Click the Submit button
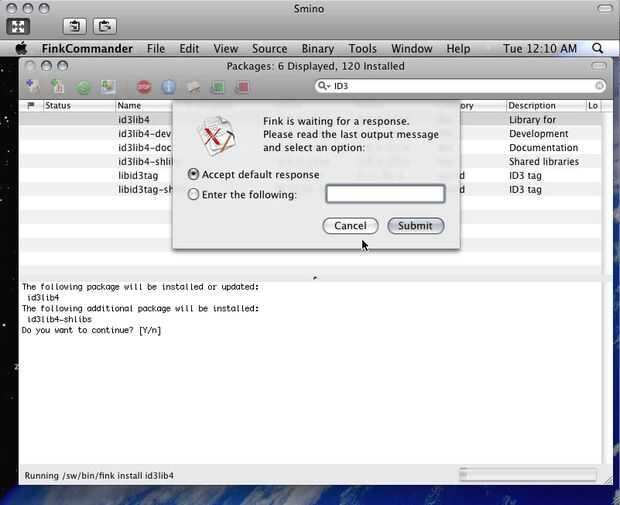620x505 pixels. click(x=416, y=226)
